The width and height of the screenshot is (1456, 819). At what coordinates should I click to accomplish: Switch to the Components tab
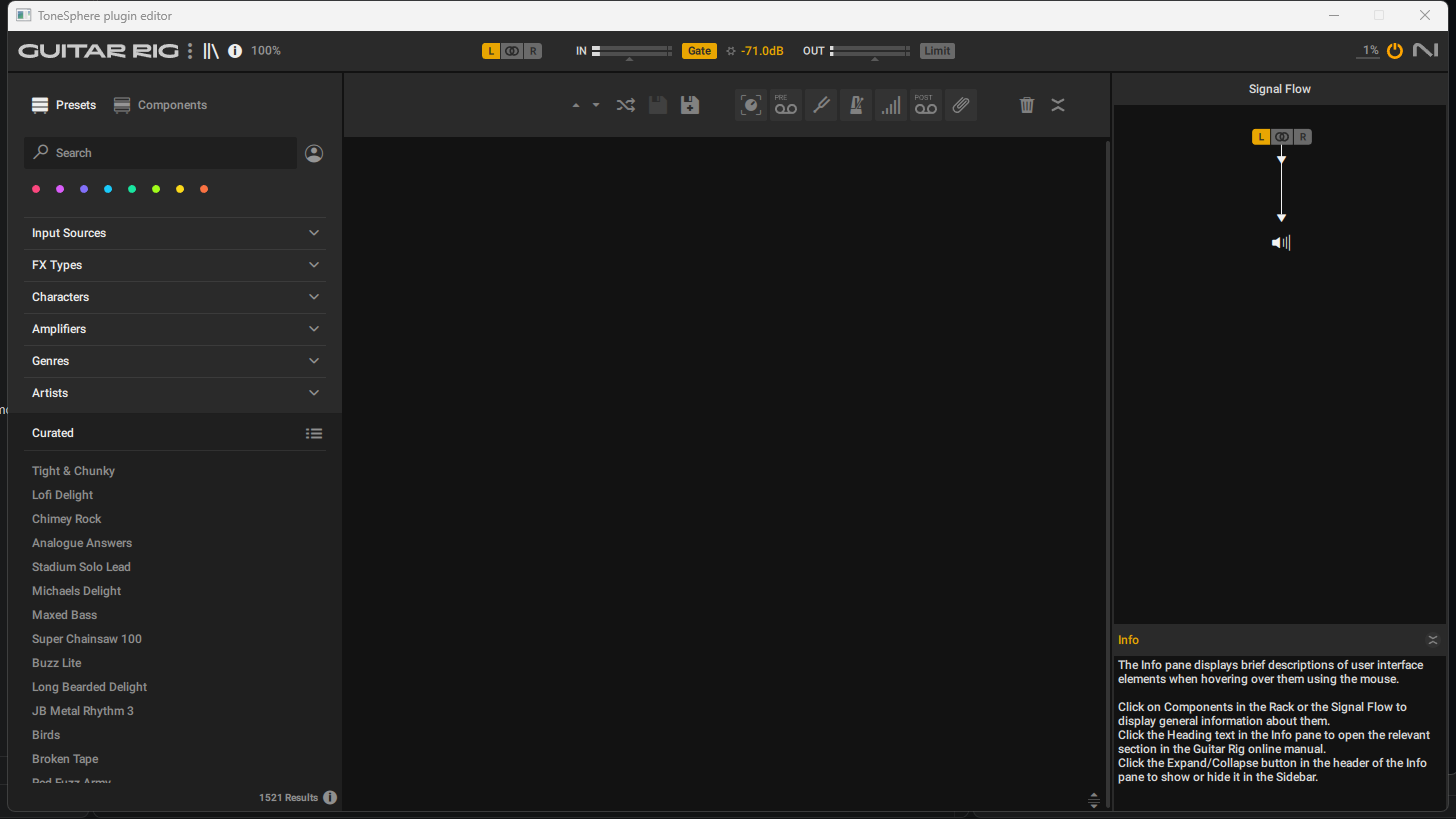tap(160, 105)
